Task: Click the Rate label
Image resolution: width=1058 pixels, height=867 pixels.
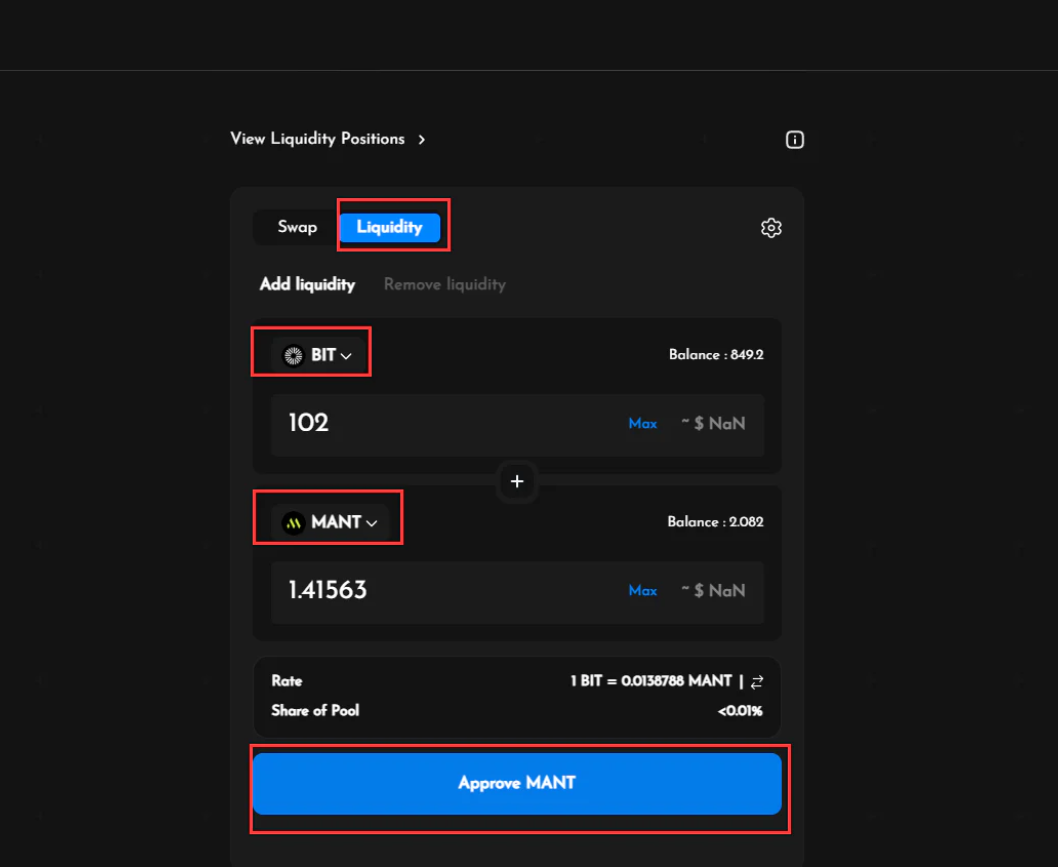Action: tap(287, 681)
